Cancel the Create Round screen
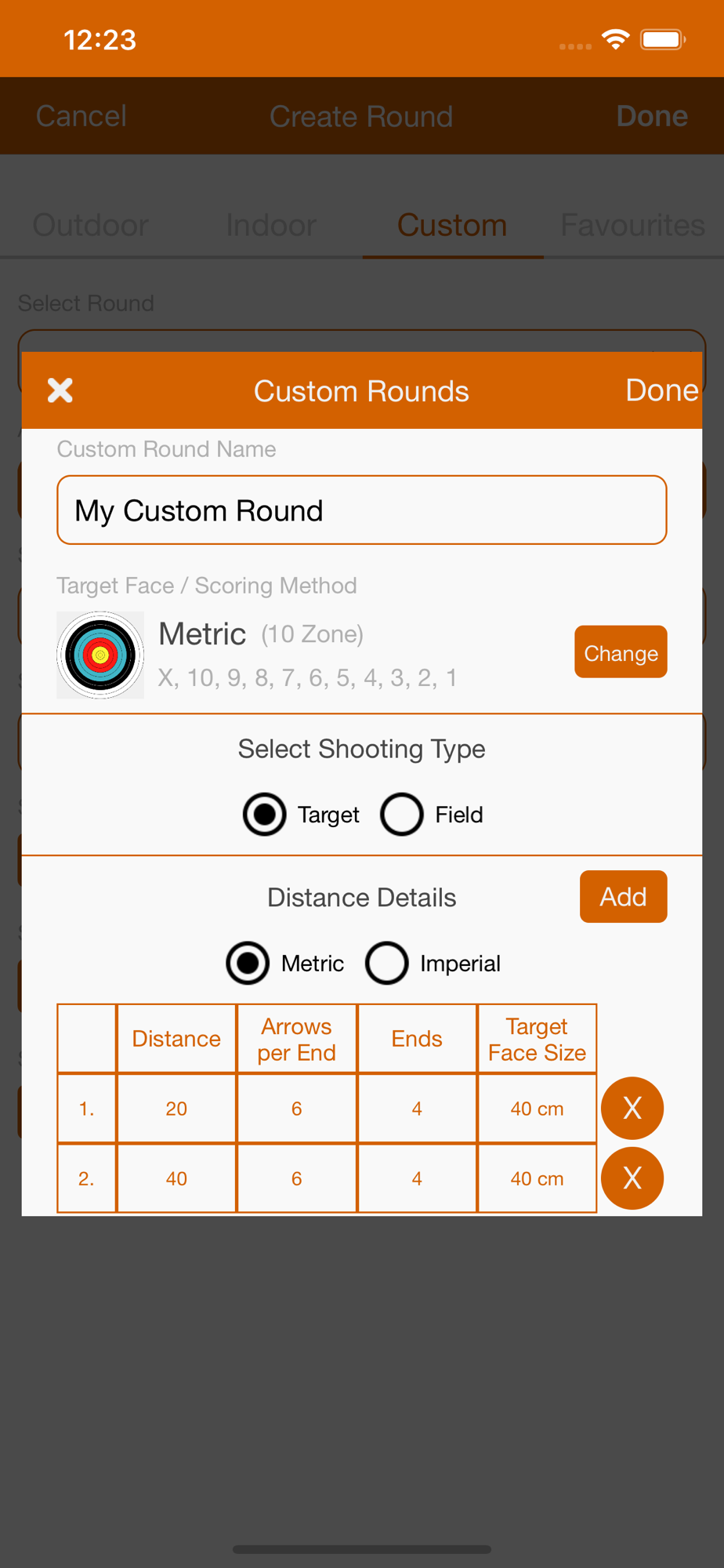 pos(81,116)
